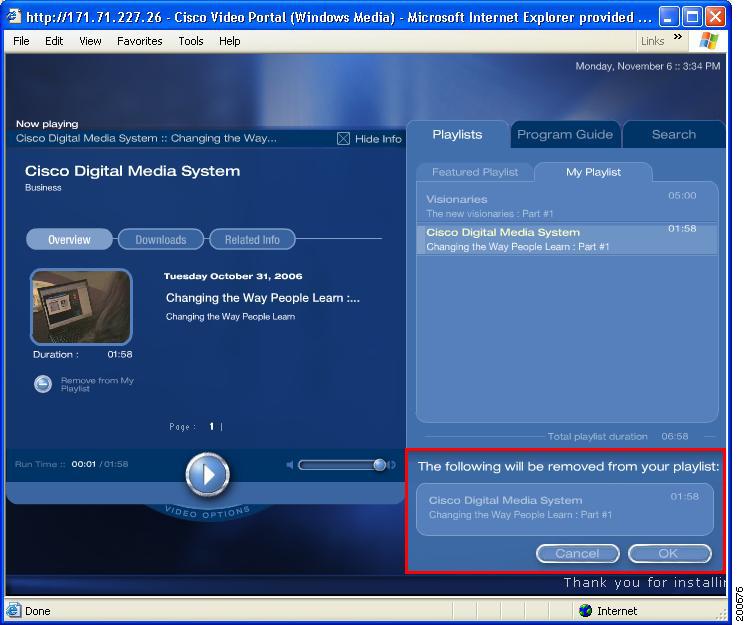745x625 pixels.
Task: Click the 'Monday, November 6 :: 3:34 PM' date
Action: (x=648, y=66)
